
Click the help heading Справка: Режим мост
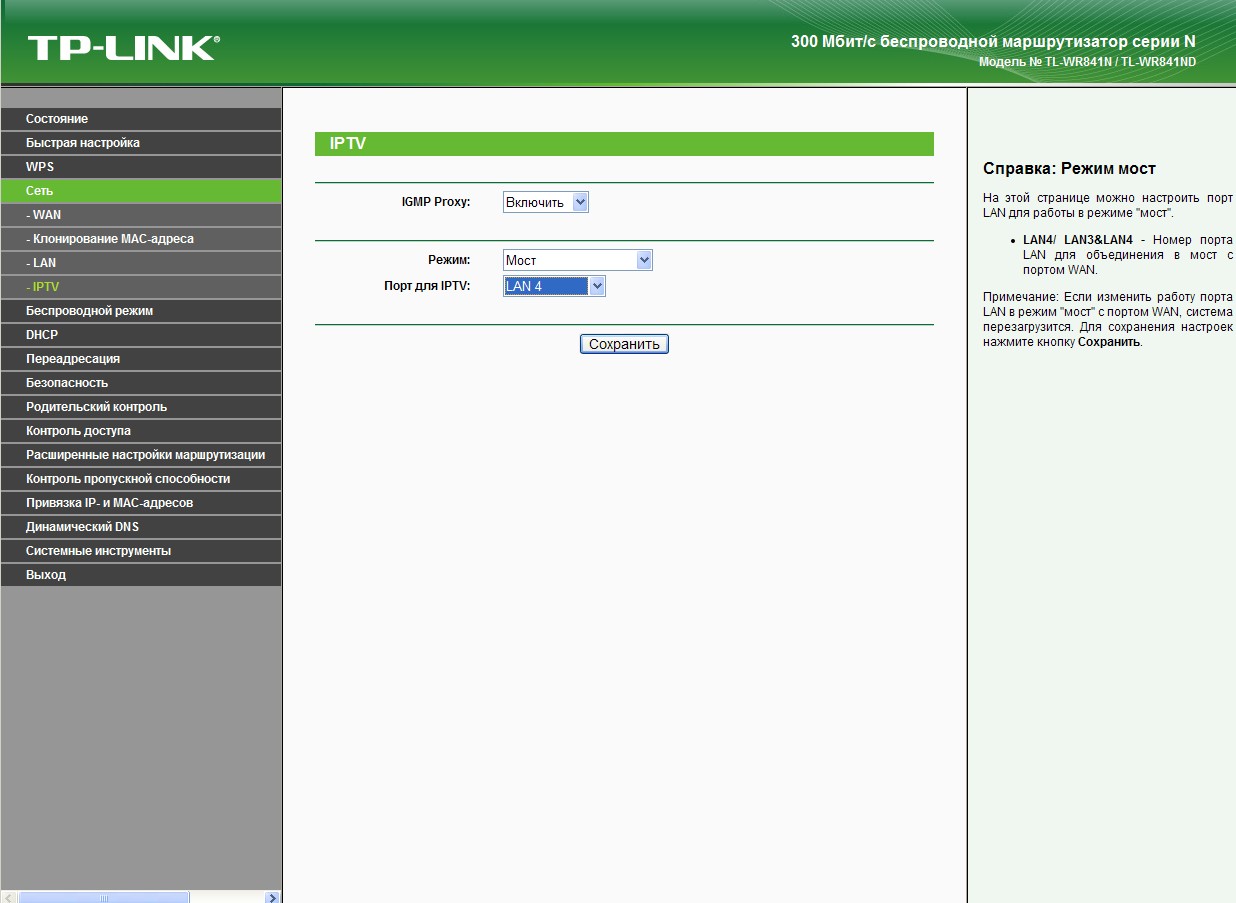(x=1070, y=168)
